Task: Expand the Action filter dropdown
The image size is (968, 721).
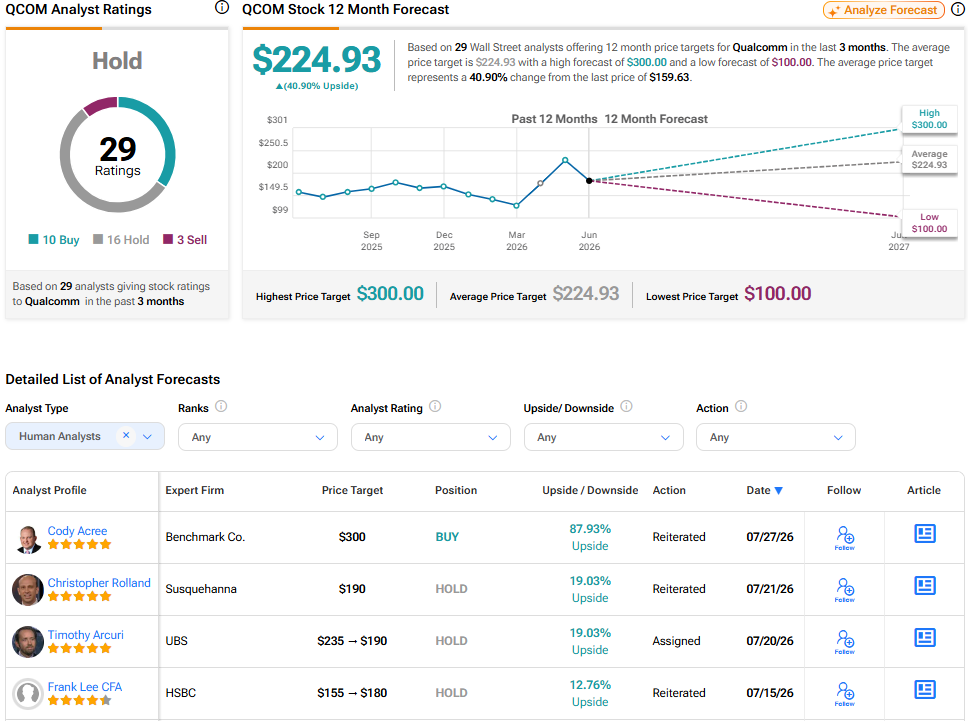Action: (775, 437)
